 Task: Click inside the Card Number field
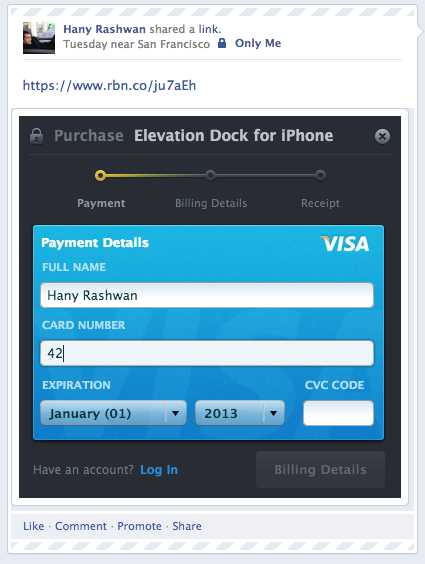pos(207,353)
